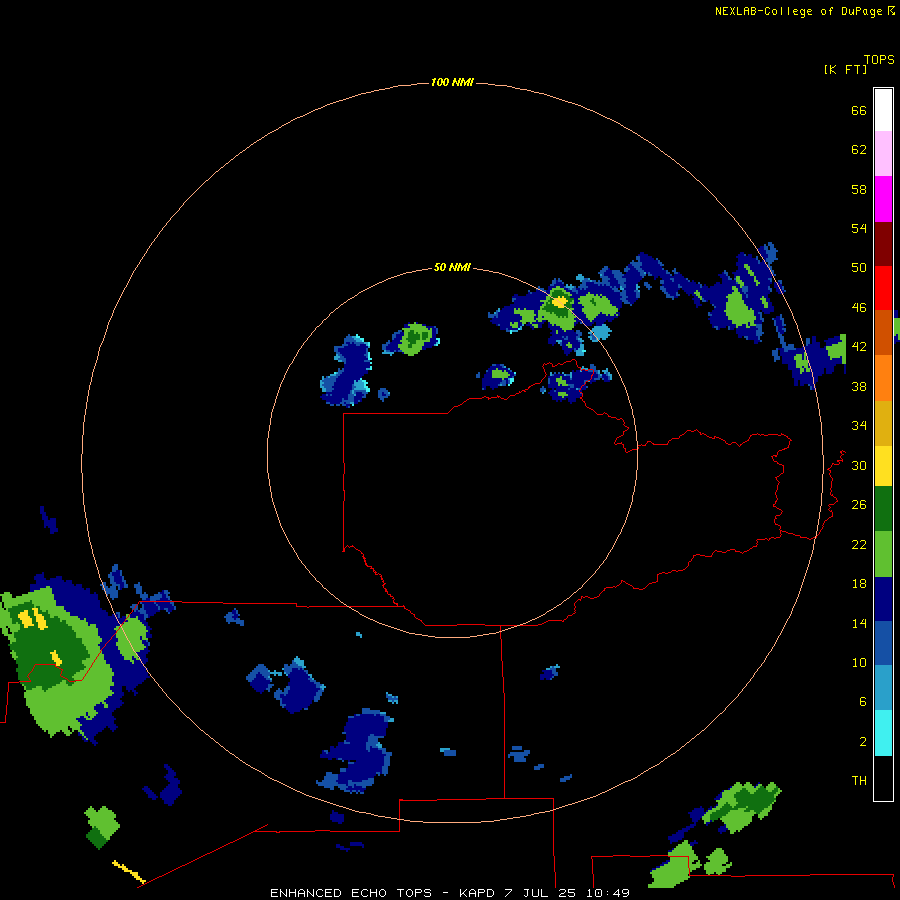900x900 pixels.
Task: Click the dark green legend swatch
Action: [883, 509]
